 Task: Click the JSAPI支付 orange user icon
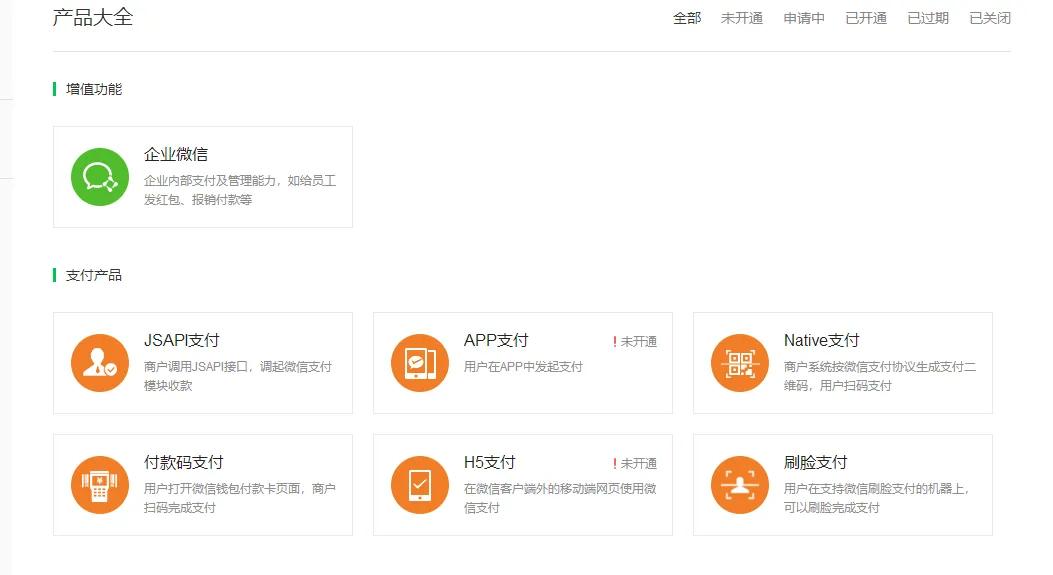pyautogui.click(x=100, y=363)
